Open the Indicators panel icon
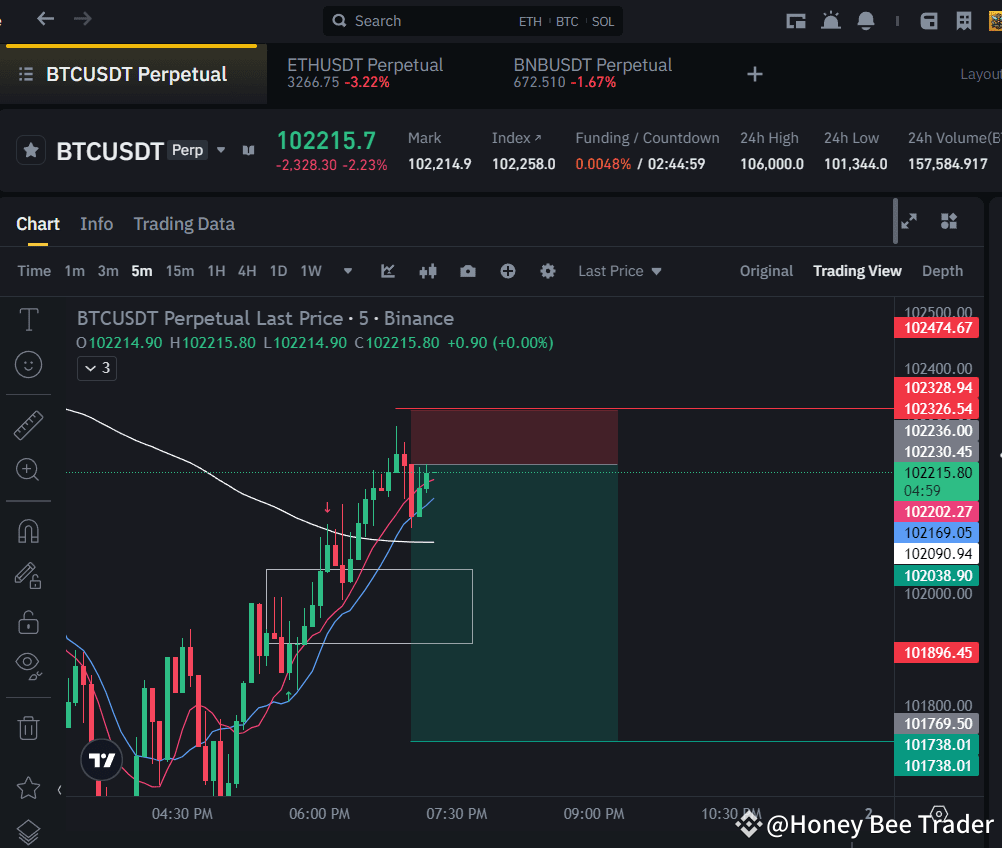 pos(388,271)
